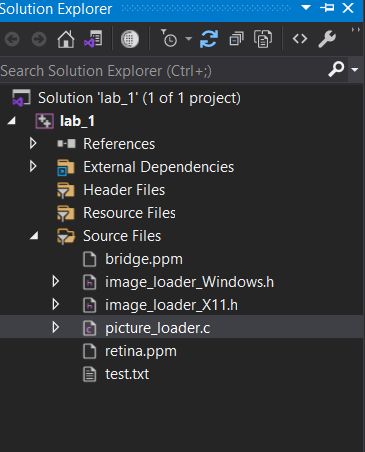
Task: Click the search magnifier icon
Action: pos(336,69)
